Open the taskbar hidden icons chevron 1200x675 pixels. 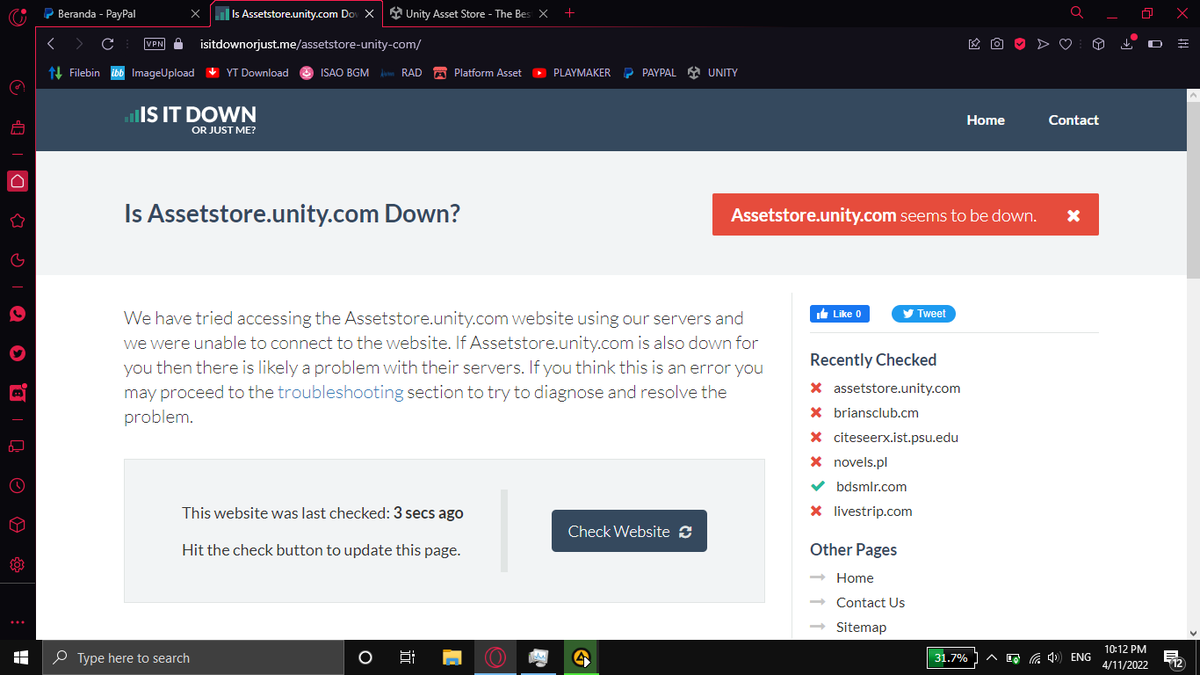click(x=991, y=657)
